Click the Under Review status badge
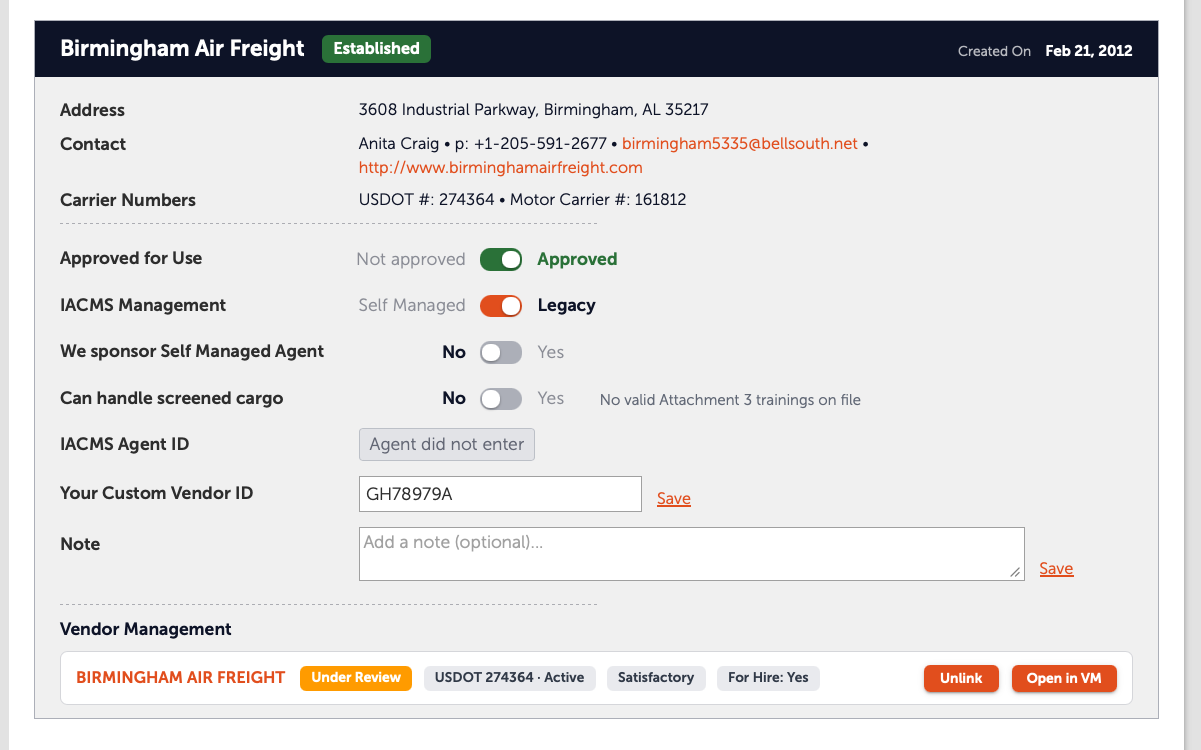Screen dimensions: 1201x750 tap(356, 677)
